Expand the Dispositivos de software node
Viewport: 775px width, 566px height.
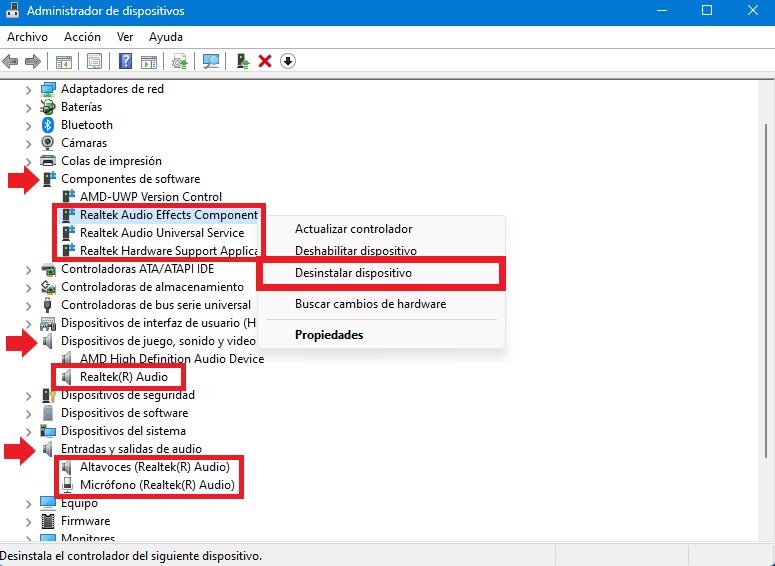click(x=29, y=414)
